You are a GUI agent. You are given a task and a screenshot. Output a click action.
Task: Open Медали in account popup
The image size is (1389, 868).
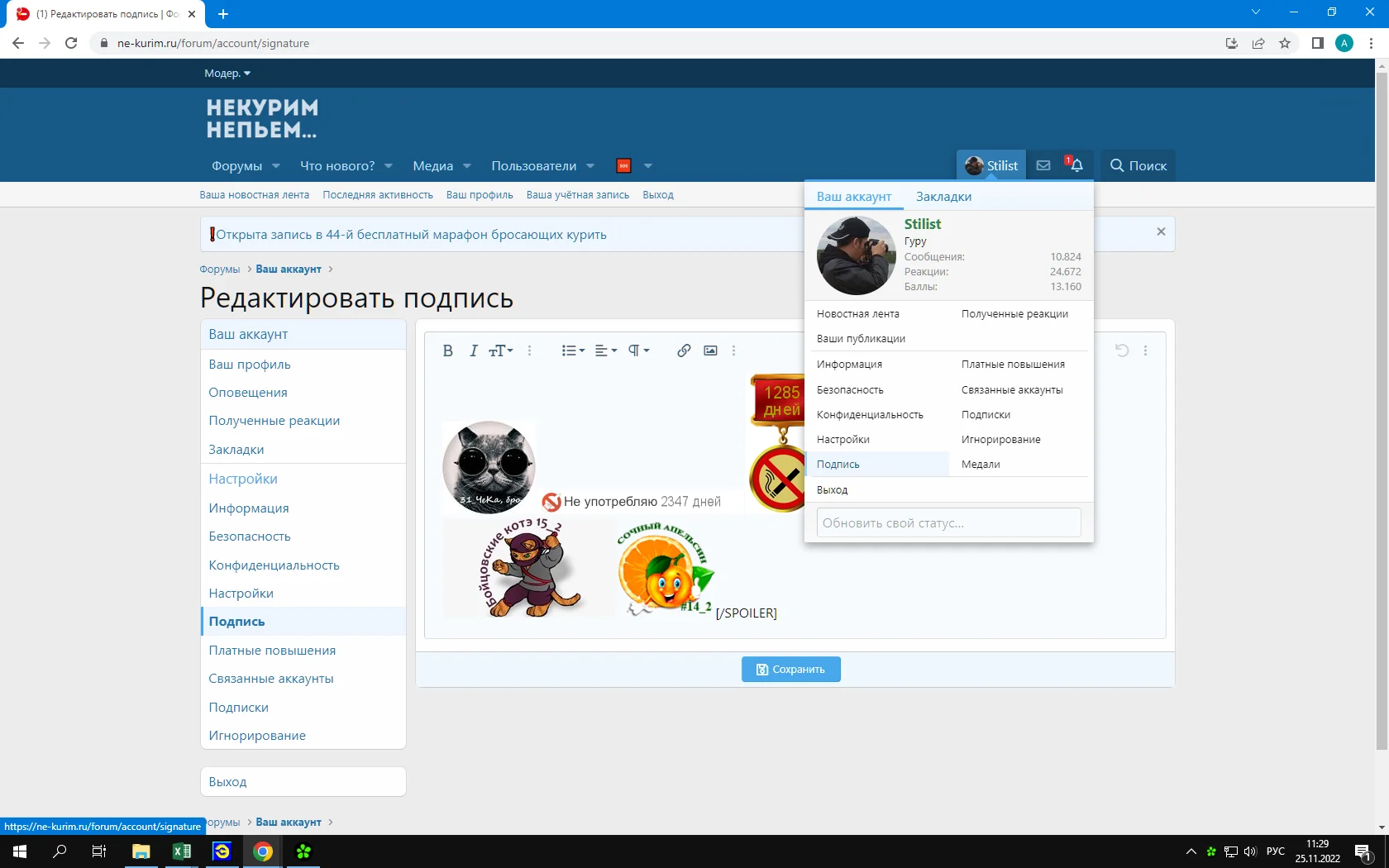click(981, 465)
